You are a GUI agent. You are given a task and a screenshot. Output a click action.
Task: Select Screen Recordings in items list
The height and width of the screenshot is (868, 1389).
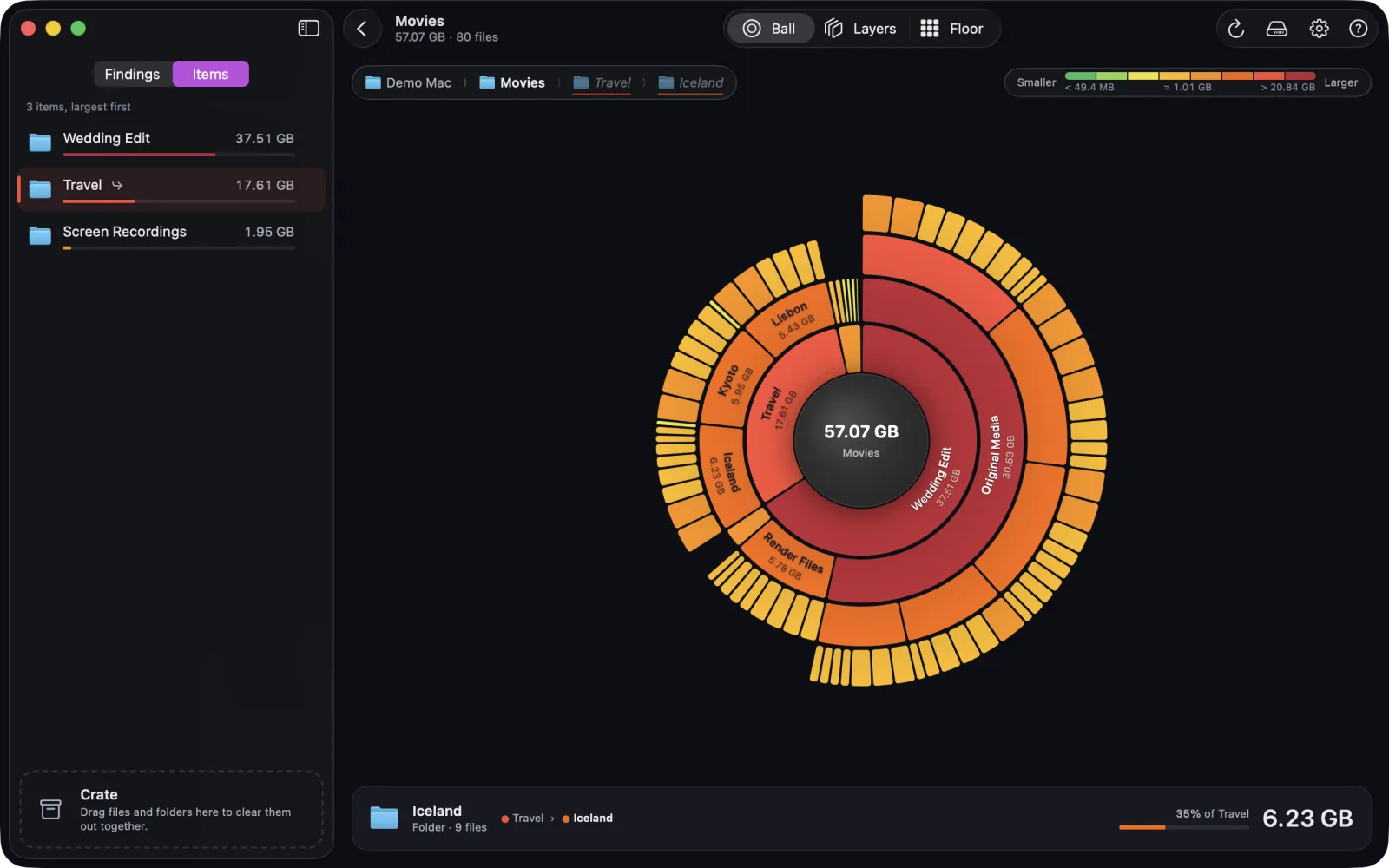click(x=172, y=235)
